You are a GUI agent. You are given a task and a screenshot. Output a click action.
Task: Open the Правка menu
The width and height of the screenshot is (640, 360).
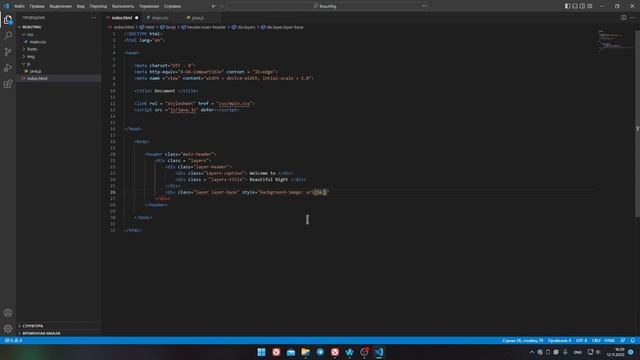point(37,6)
